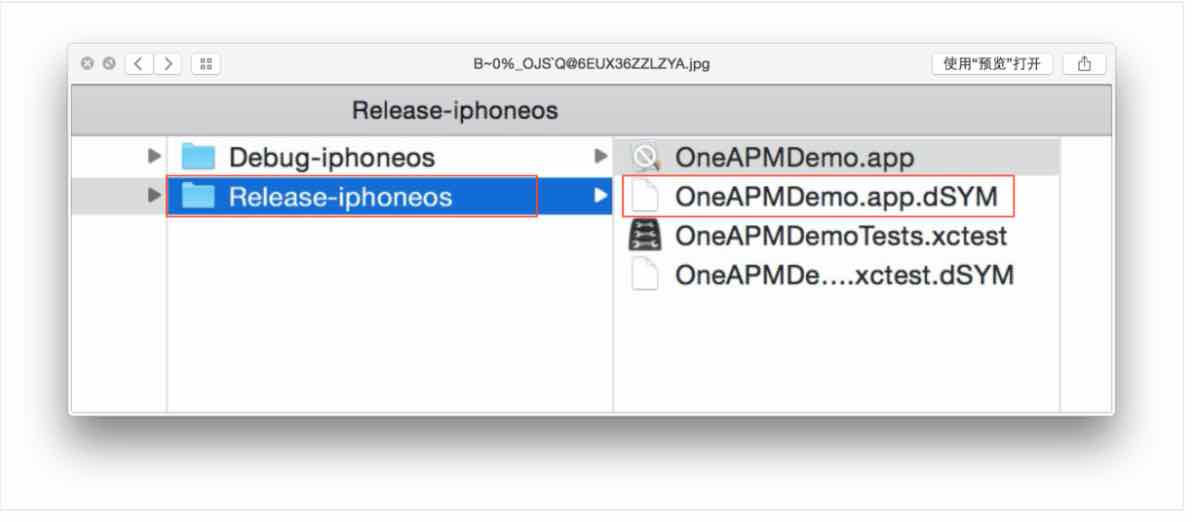The height and width of the screenshot is (522, 1192).
Task: Go to the next item with forward arrow
Action: click(x=168, y=64)
